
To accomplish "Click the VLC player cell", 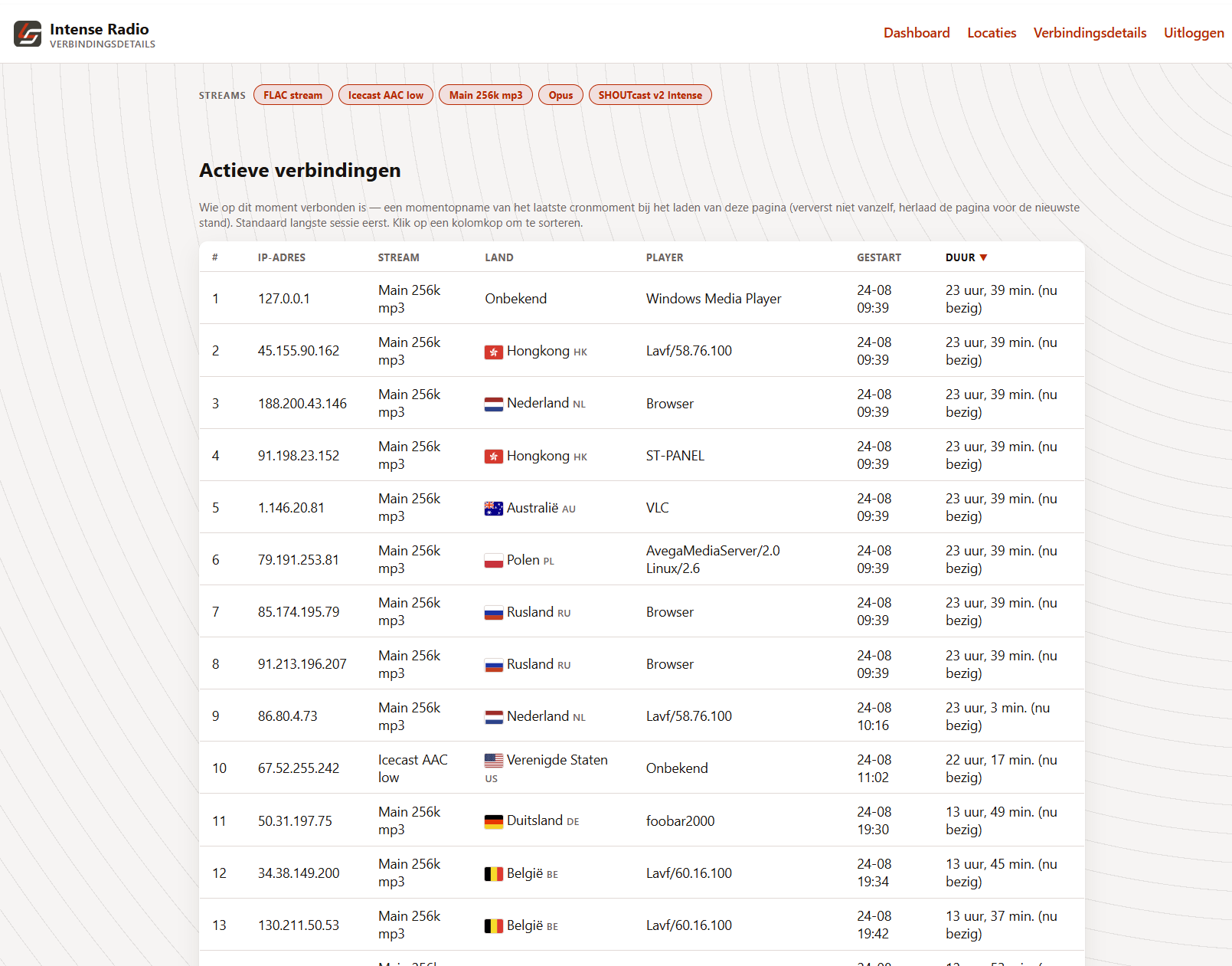I will click(658, 508).
